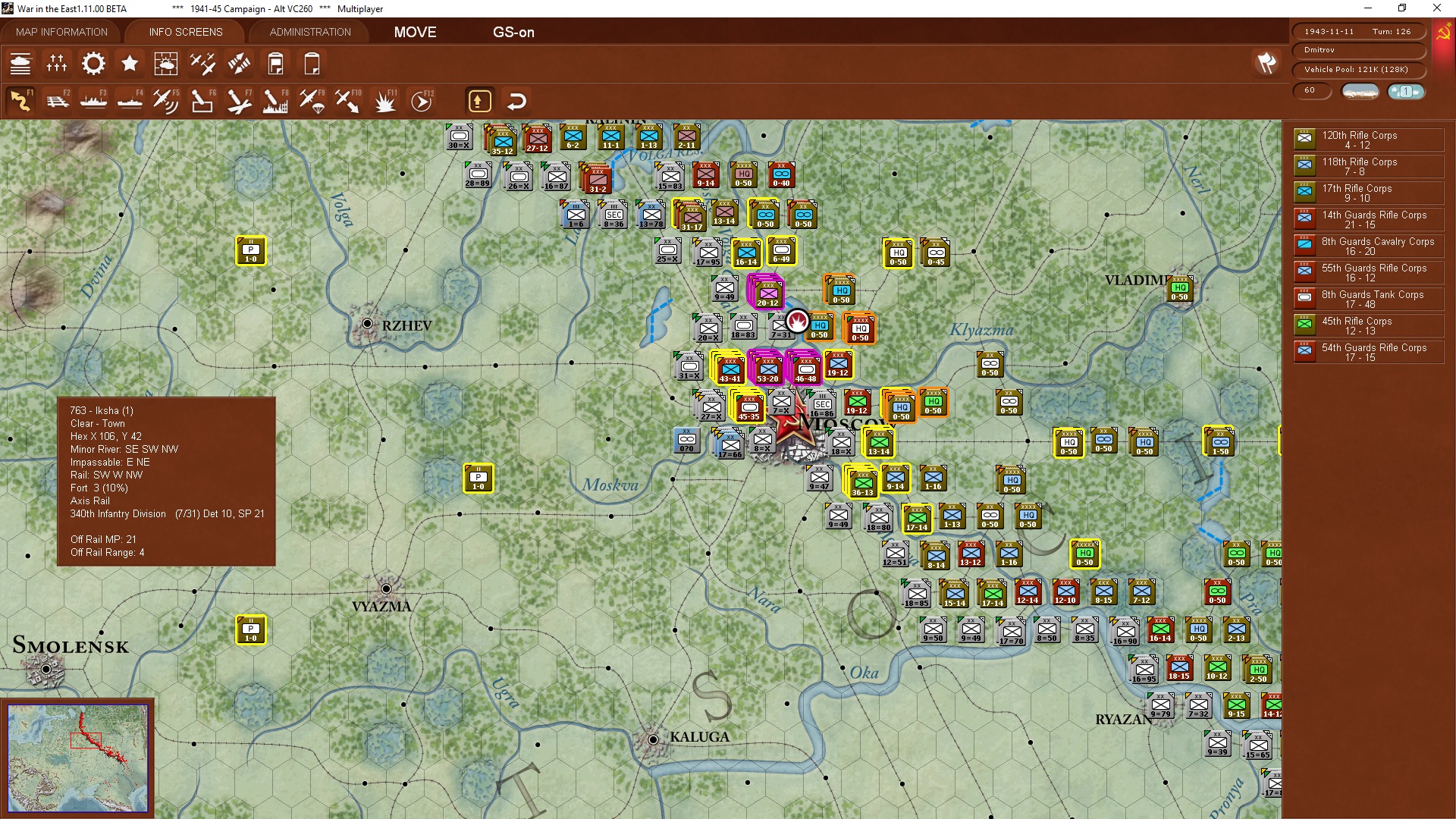The image size is (1456, 819).
Task: Select 8th Guards Cavalry Corps row
Action: [x=1369, y=246]
